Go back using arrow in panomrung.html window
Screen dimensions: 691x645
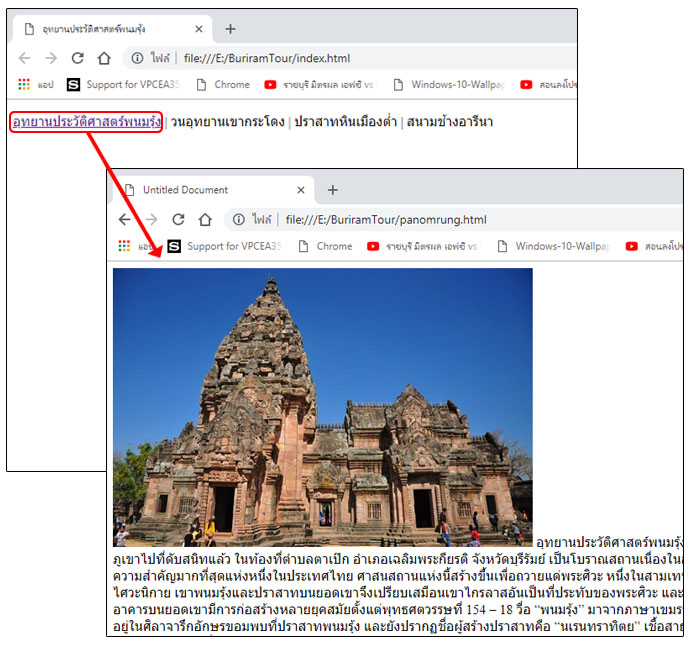tap(124, 219)
